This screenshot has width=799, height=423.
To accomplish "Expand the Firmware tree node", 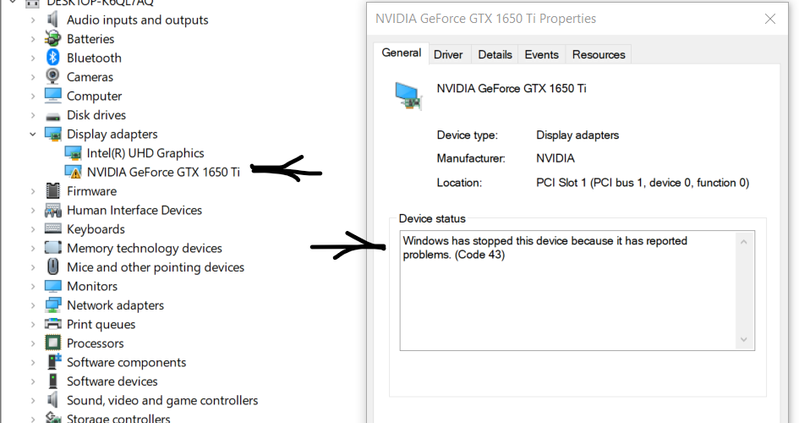I will tap(33, 191).
